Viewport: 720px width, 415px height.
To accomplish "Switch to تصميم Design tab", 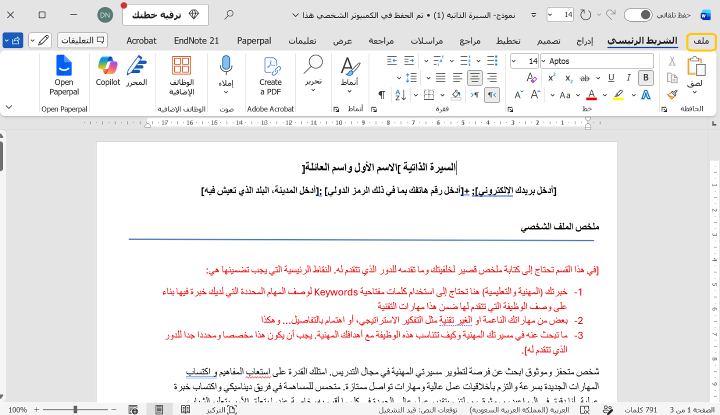I will coord(549,41).
